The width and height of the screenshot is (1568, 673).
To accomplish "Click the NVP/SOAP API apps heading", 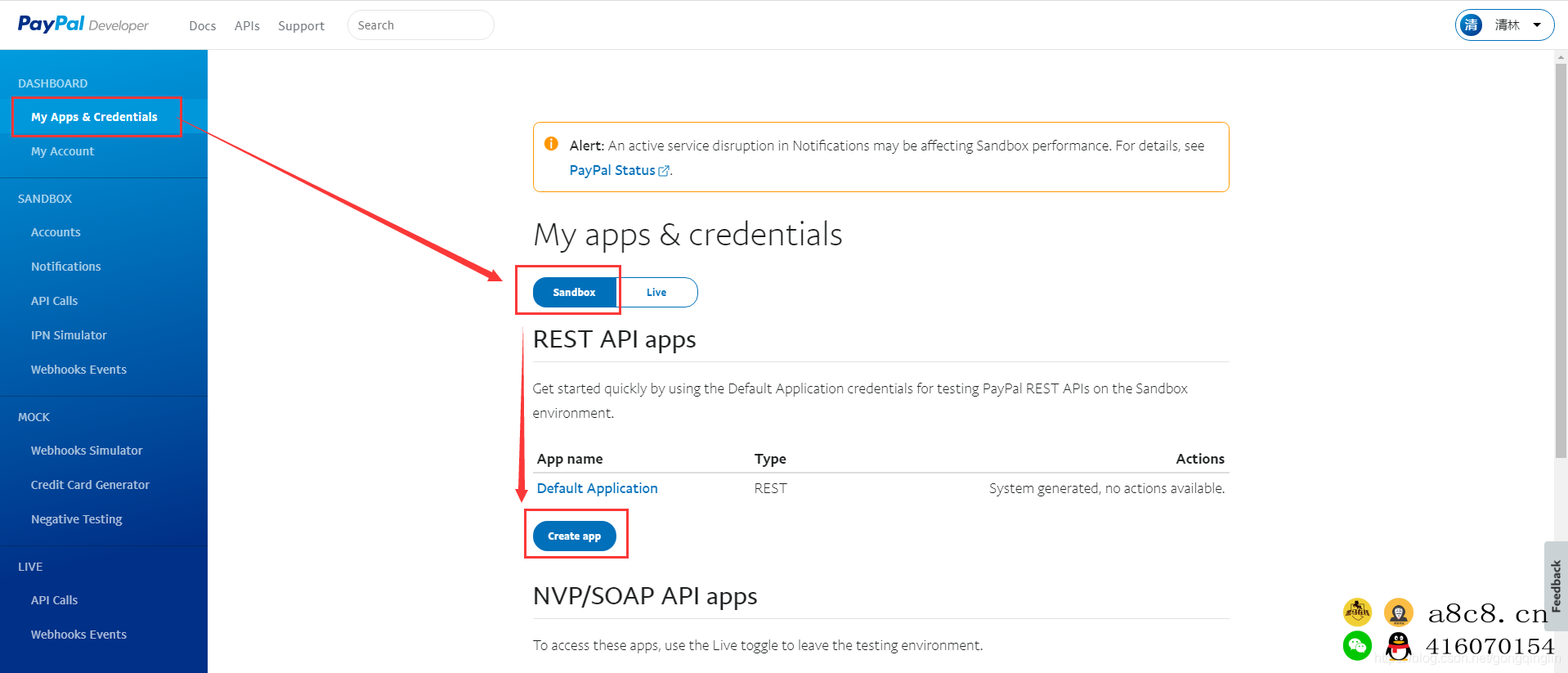I will point(645,596).
